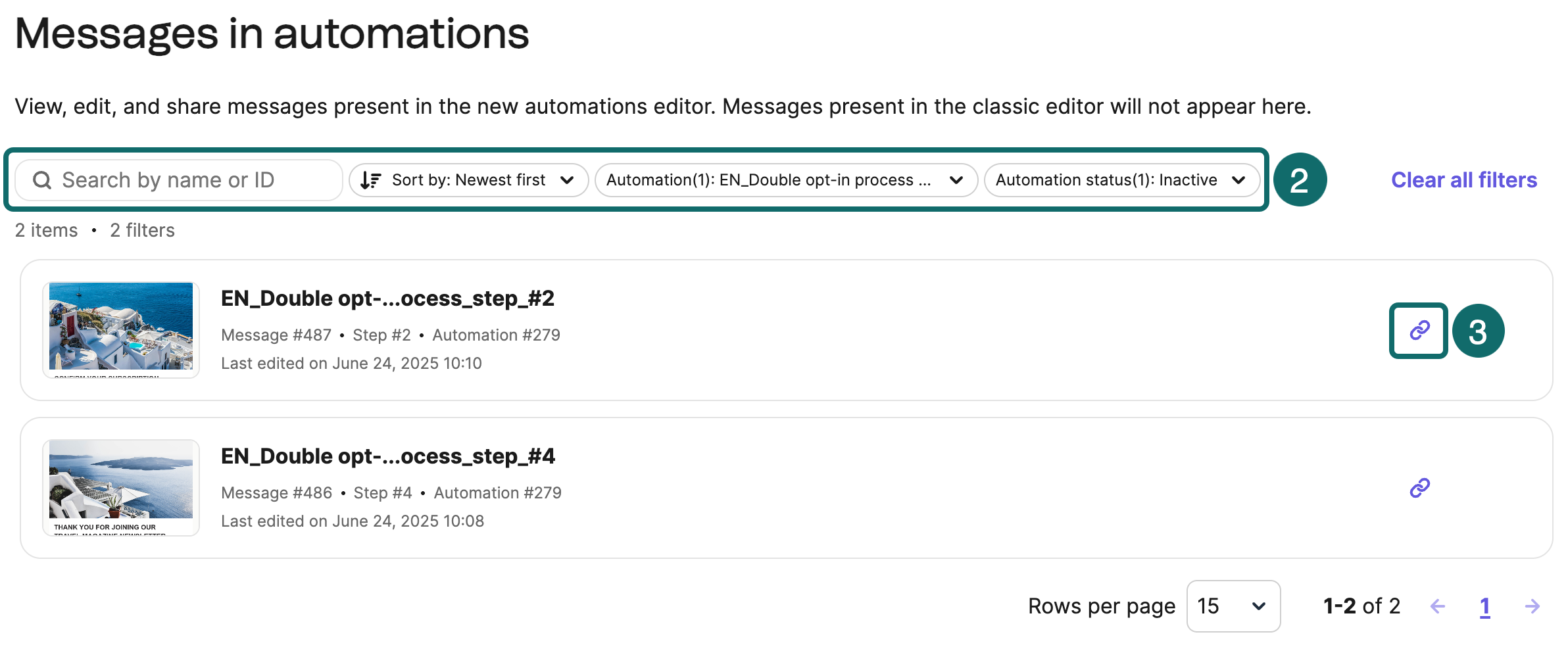
Task: Go to next page arrow
Action: pos(1532,606)
